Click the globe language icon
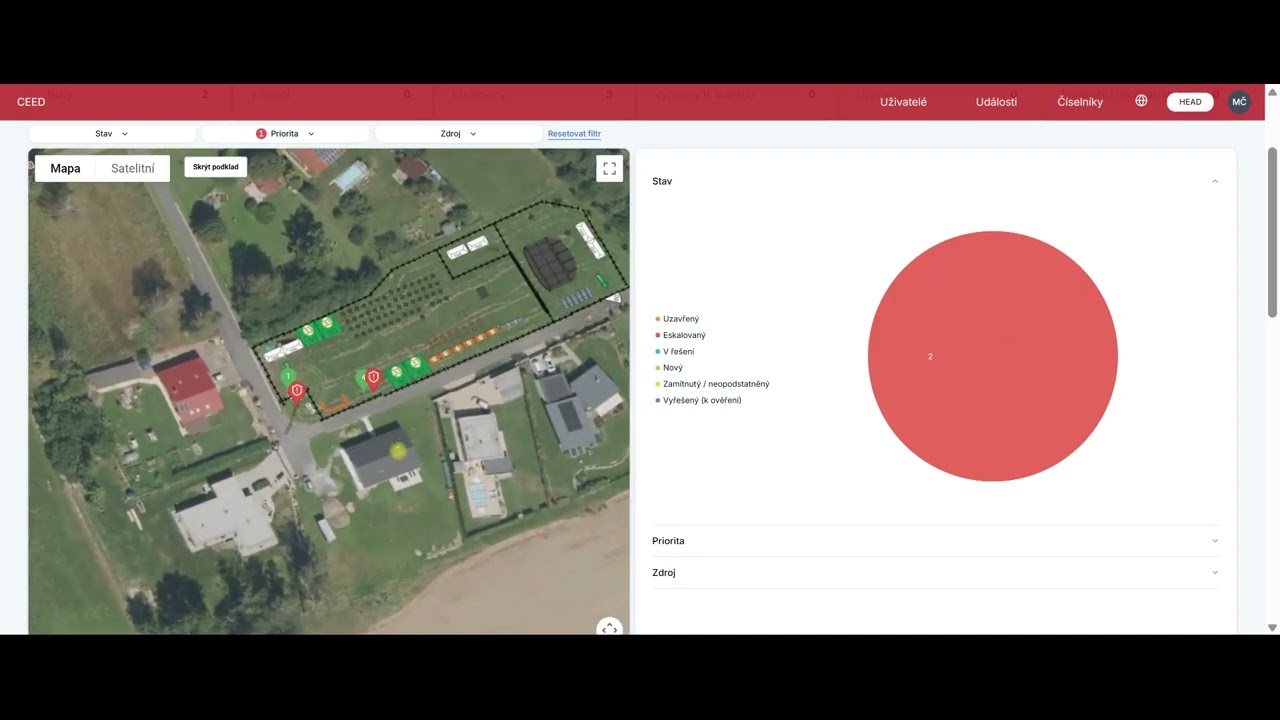Screen dimensions: 1280x720 click(x=1141, y=101)
